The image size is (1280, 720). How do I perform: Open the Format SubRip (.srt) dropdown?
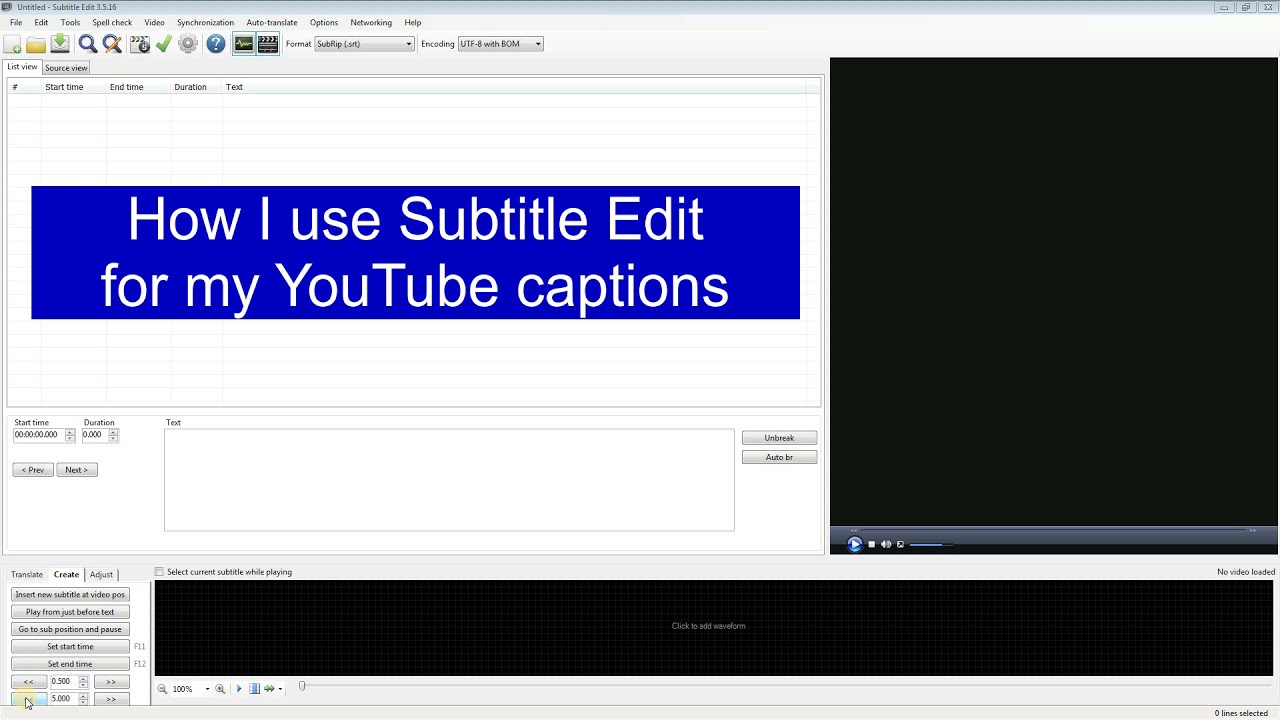click(364, 44)
